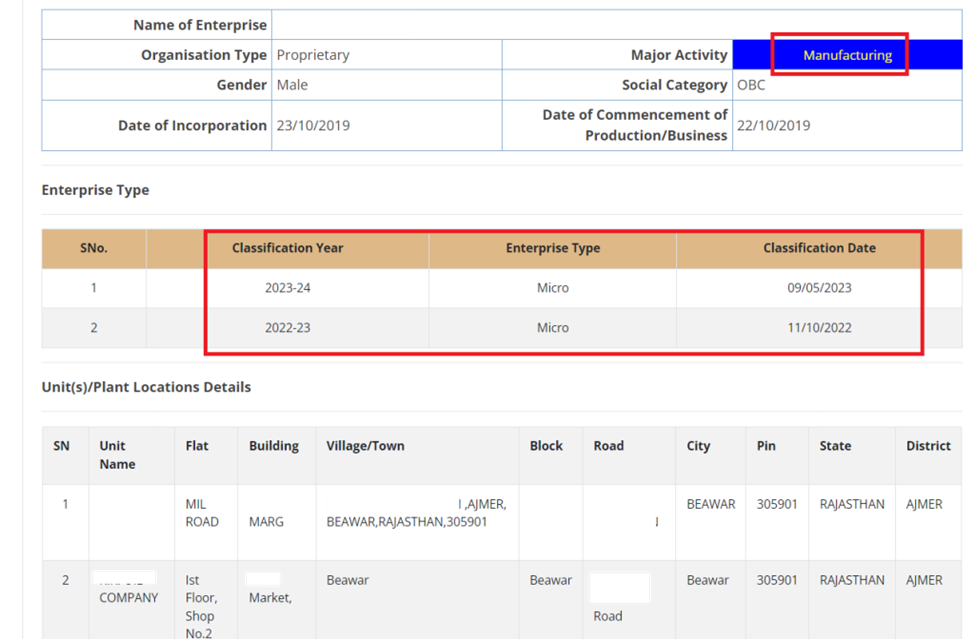Screen dimensions: 975x639
Task: Select the 2023-24 classification year cell
Action: tap(288, 288)
